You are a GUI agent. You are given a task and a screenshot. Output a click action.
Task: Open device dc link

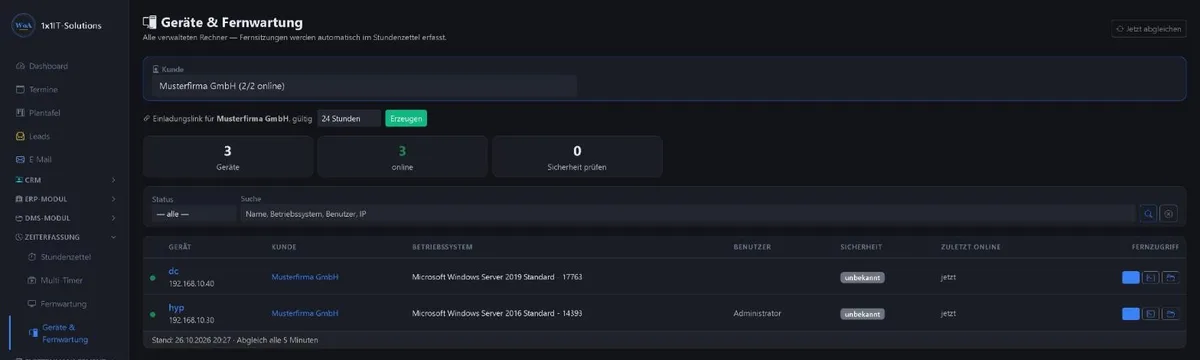point(173,271)
